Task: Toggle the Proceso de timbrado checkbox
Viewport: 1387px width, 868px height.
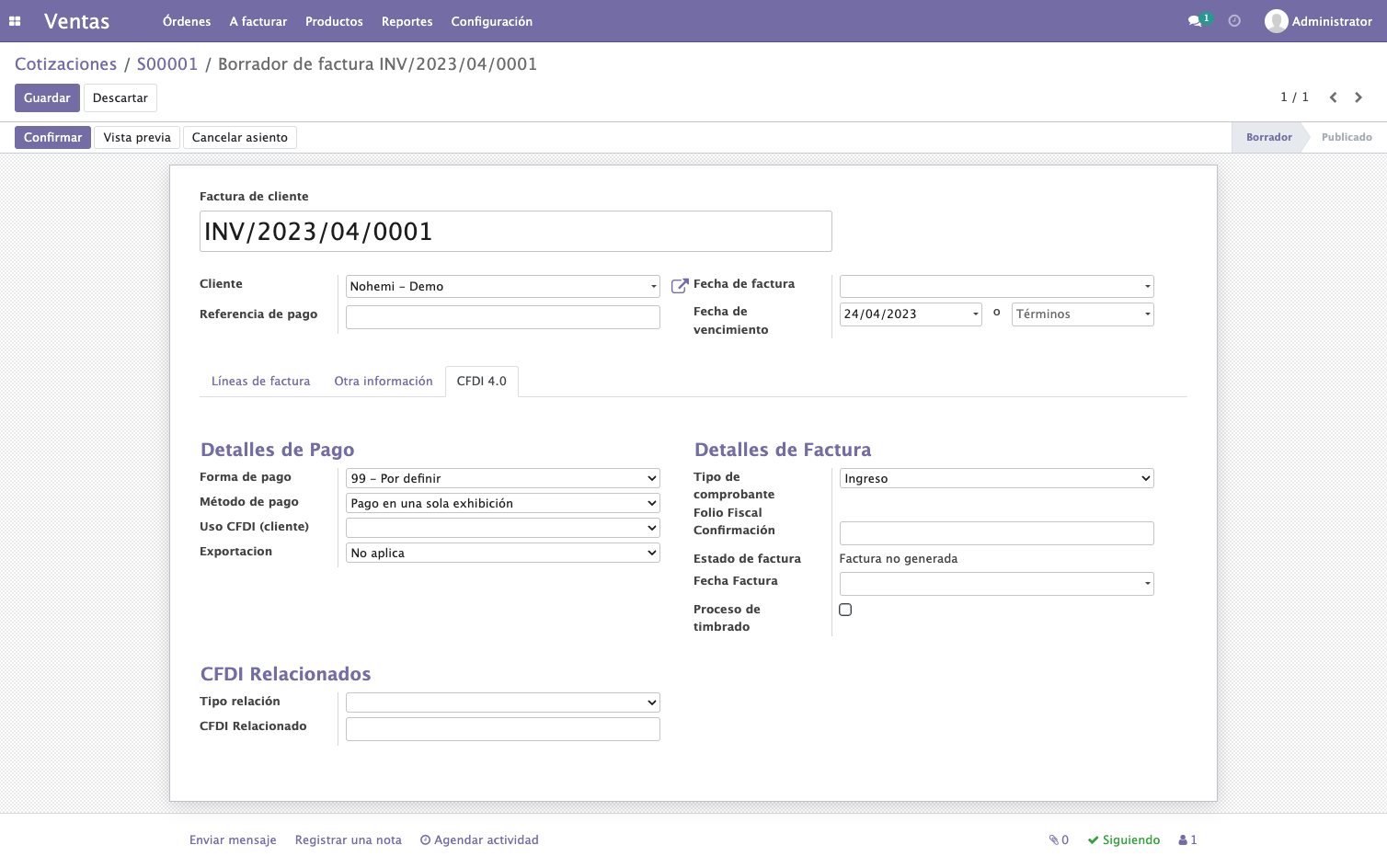Action: tap(845, 610)
